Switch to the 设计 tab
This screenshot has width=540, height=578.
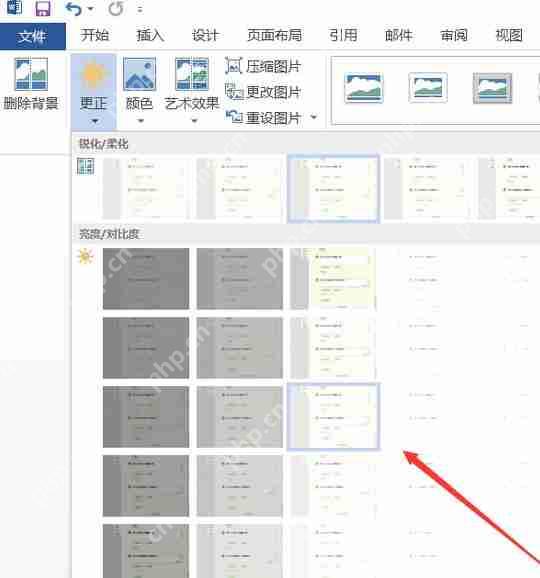point(205,35)
